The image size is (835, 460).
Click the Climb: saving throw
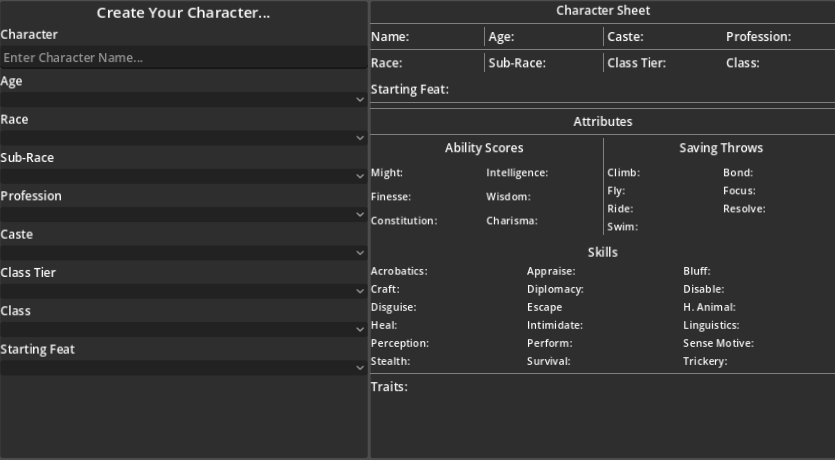pyautogui.click(x=624, y=172)
